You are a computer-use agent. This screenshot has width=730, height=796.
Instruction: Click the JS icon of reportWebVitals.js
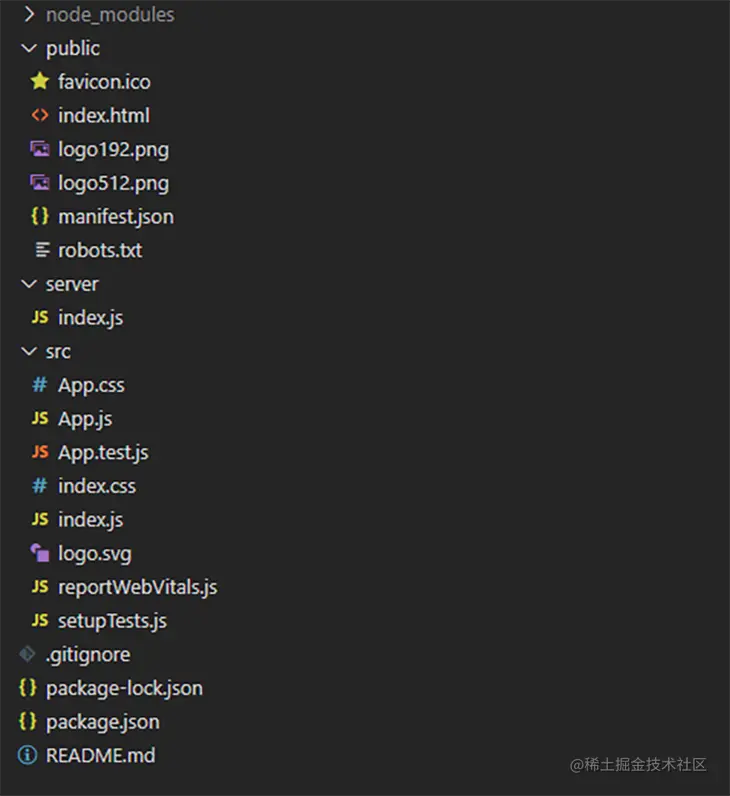point(40,587)
